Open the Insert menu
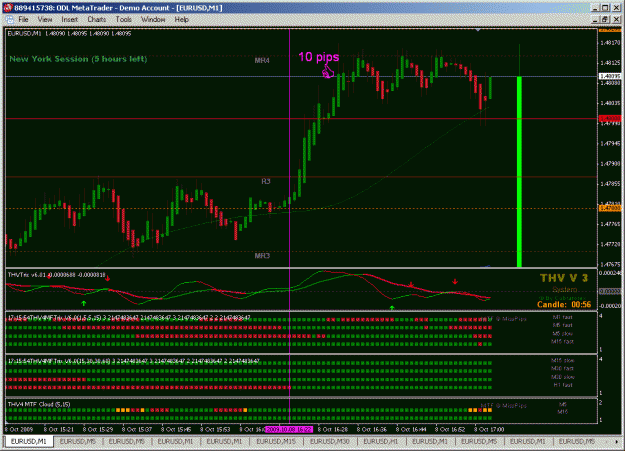625x451 pixels. click(69, 19)
